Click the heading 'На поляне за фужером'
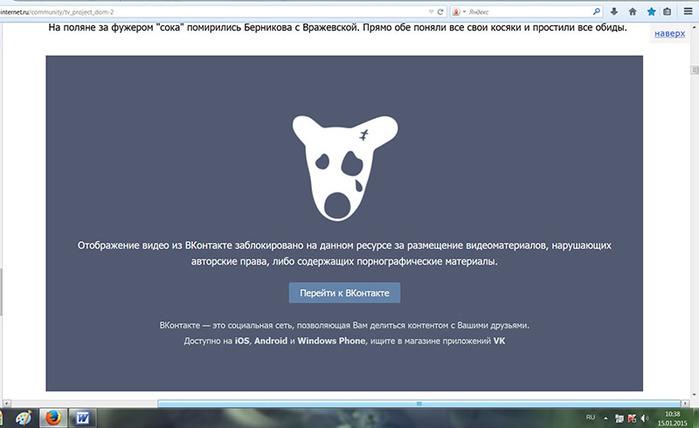The height and width of the screenshot is (428, 699). point(337,28)
